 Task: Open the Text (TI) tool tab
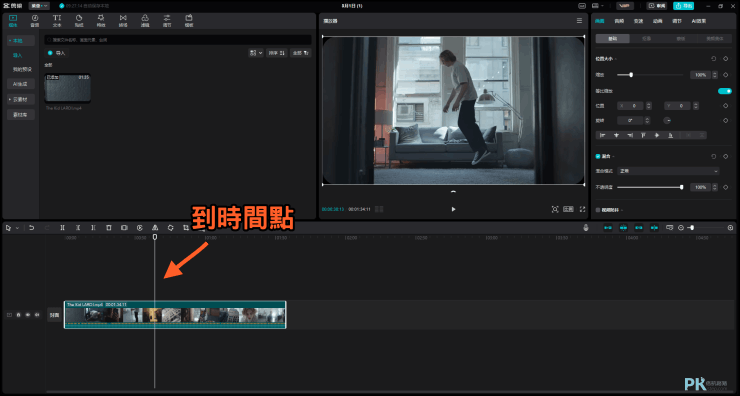coord(57,21)
